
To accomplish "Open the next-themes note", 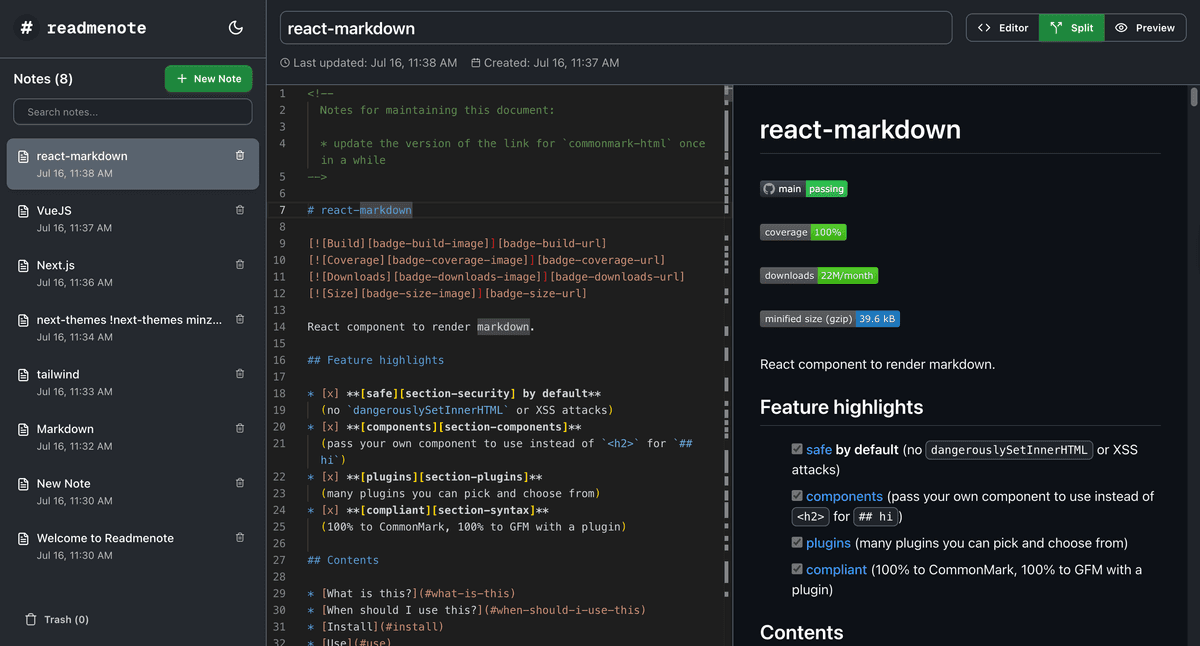I will click(133, 327).
